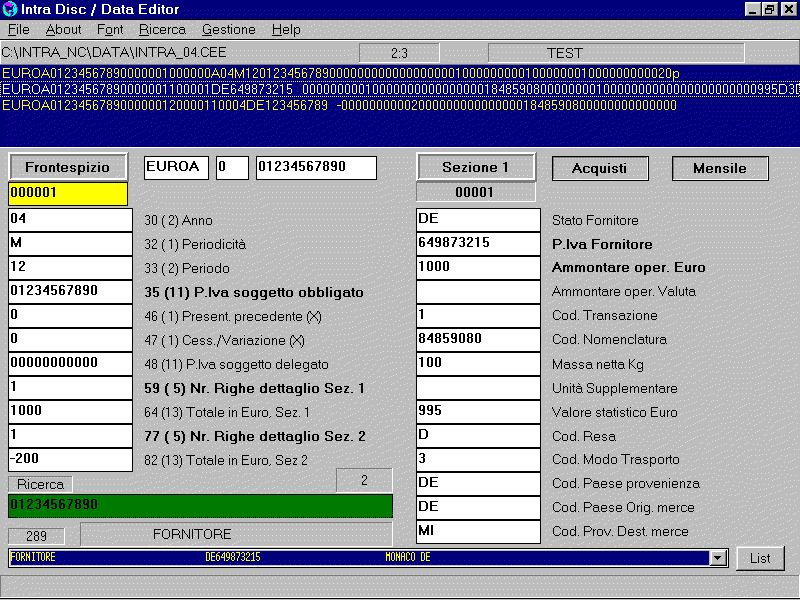The height and width of the screenshot is (600, 800).
Task: Click the Nr. Righe dettaglio Sez. 1 field
Action: pyautogui.click(x=70, y=387)
